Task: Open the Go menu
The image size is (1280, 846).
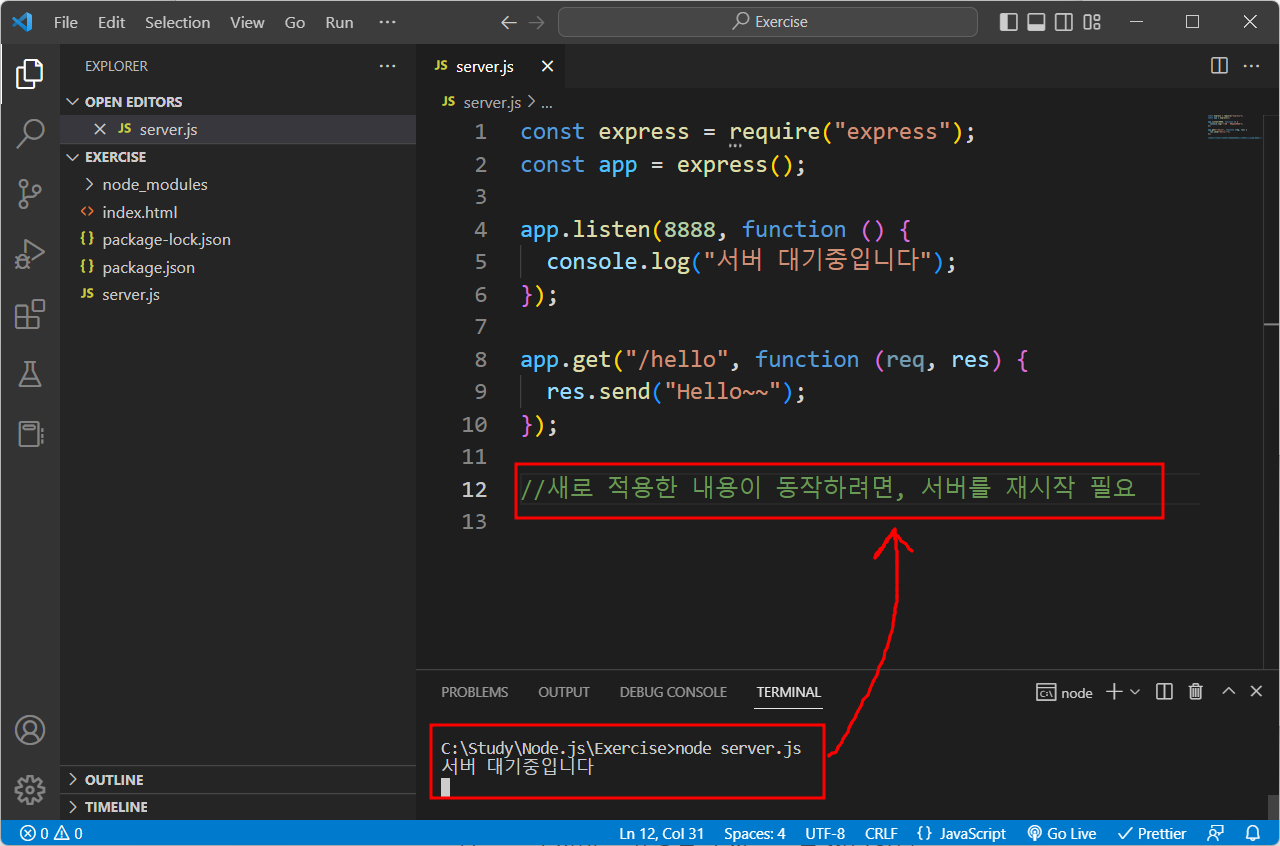Action: [x=295, y=22]
